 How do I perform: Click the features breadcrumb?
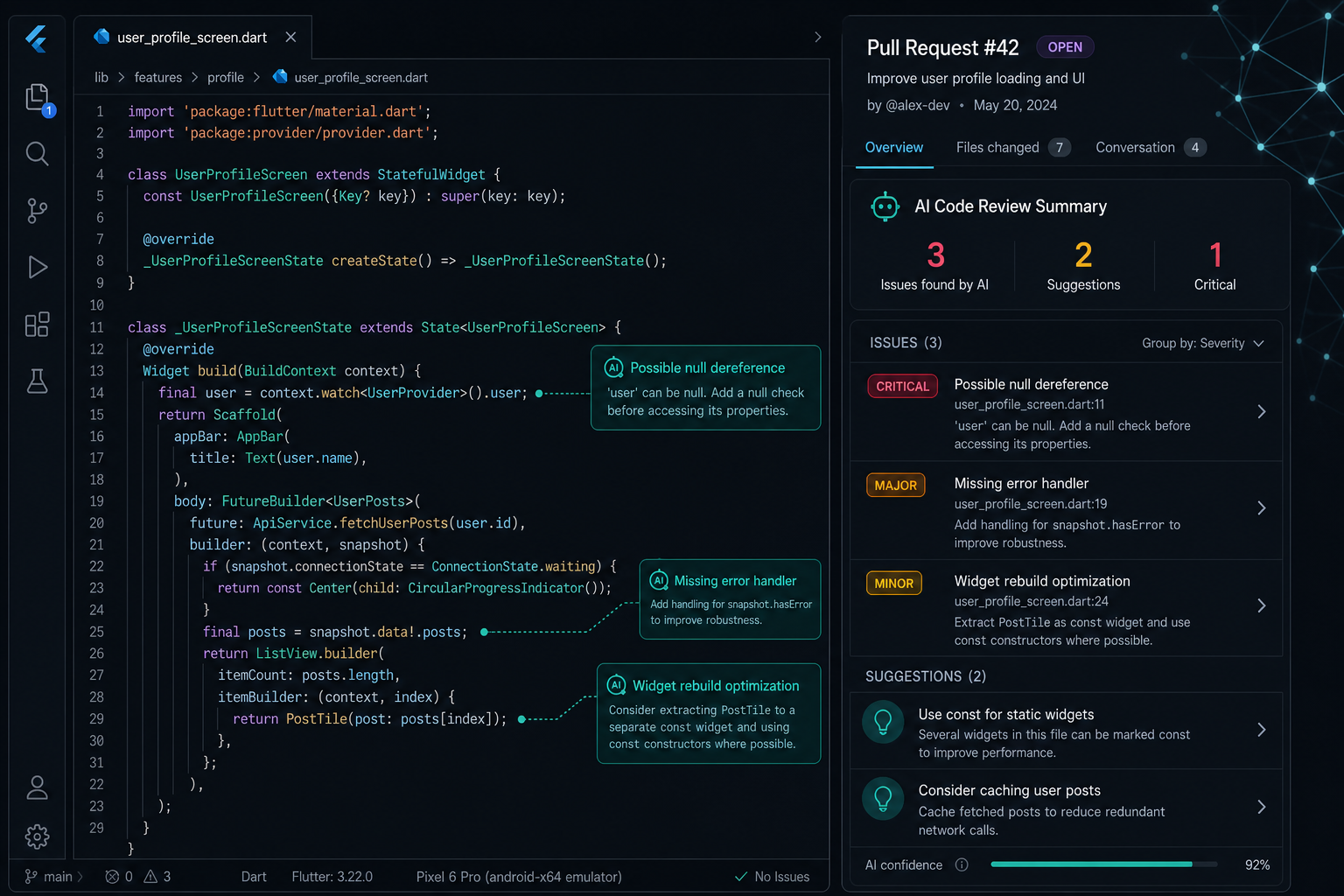pyautogui.click(x=158, y=77)
